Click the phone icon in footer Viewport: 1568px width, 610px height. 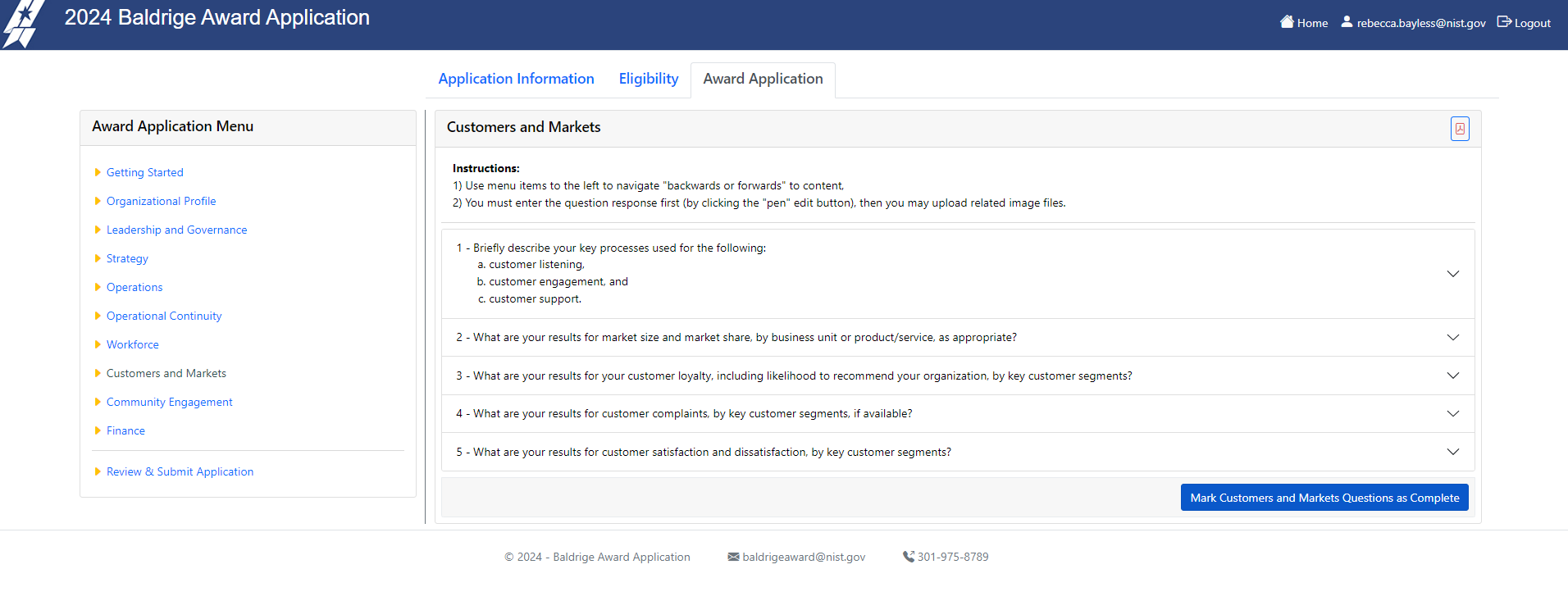pos(909,557)
